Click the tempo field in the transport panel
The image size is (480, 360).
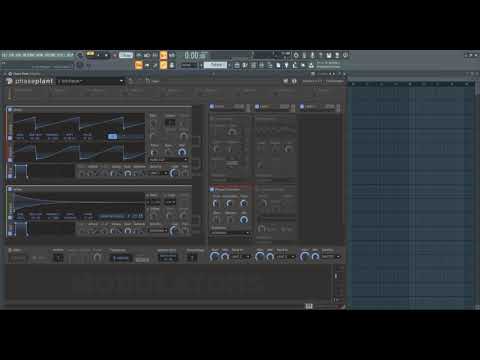tap(126, 55)
